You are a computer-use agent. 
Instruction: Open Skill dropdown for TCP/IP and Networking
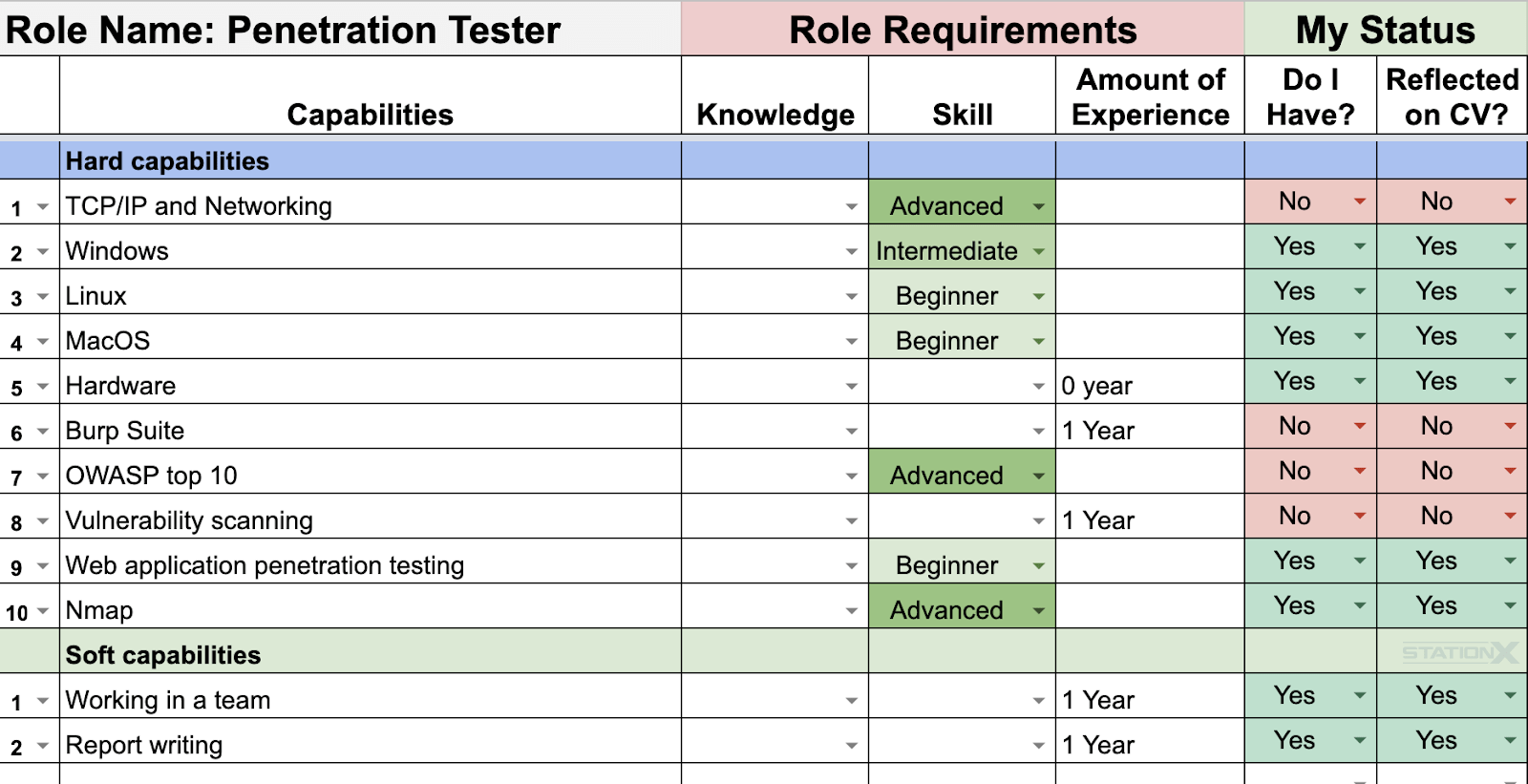coord(1038,206)
